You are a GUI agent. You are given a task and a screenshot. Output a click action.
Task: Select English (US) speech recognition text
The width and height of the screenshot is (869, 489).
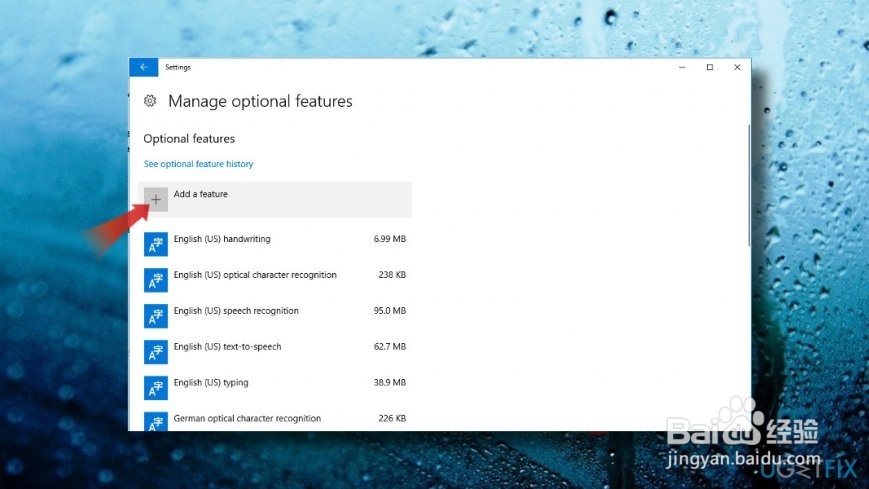tap(236, 311)
